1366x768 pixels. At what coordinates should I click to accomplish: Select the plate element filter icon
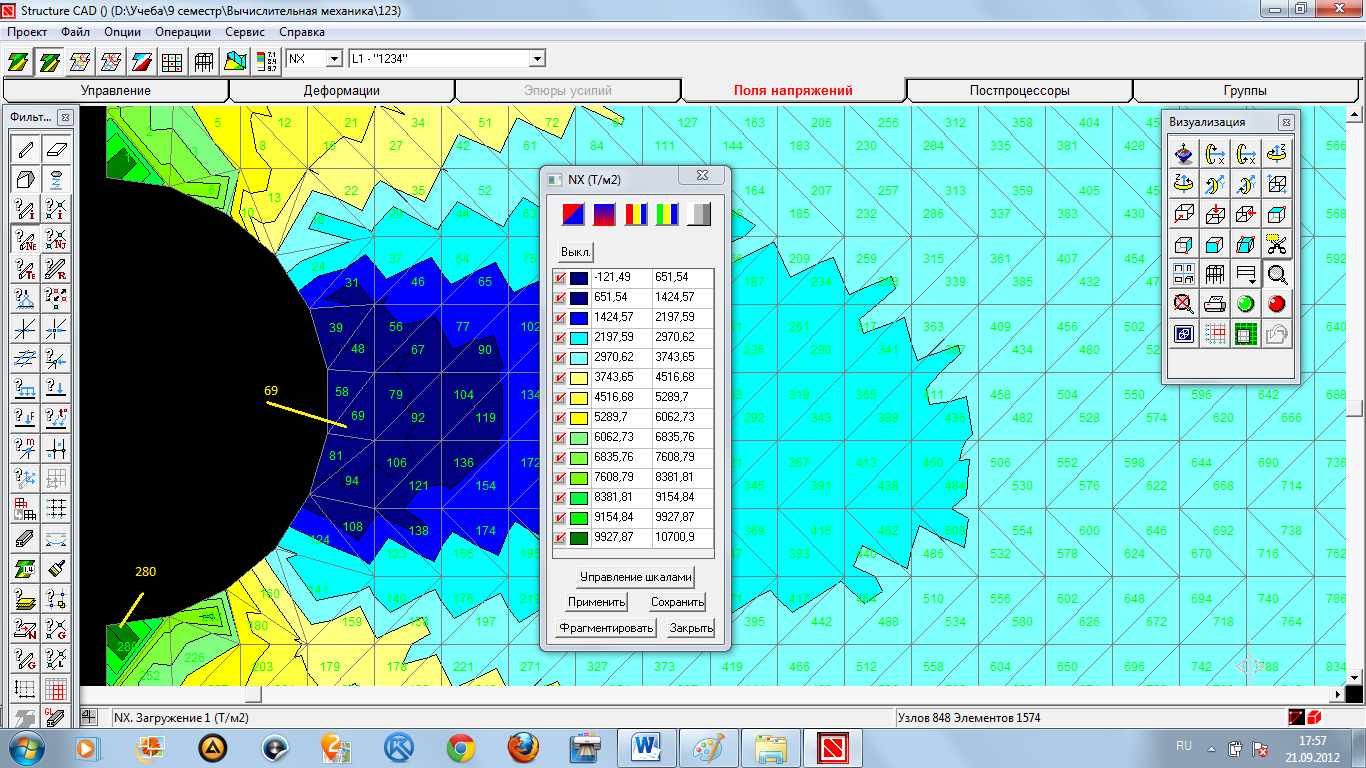(57, 149)
